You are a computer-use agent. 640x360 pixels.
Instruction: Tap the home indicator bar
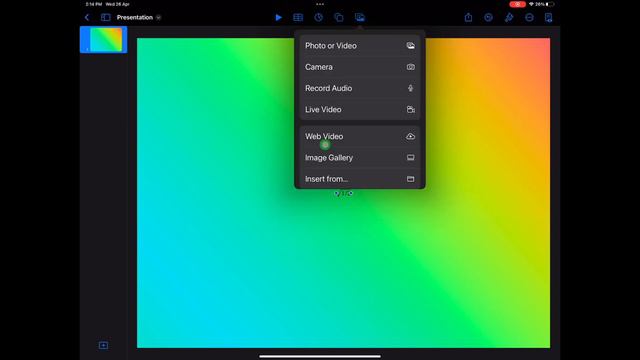[320, 356]
